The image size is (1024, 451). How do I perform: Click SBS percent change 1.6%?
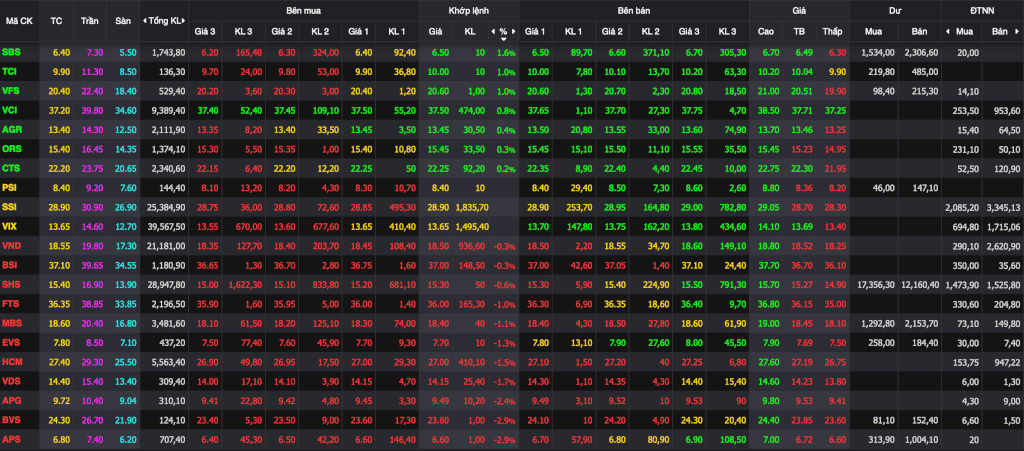[506, 52]
